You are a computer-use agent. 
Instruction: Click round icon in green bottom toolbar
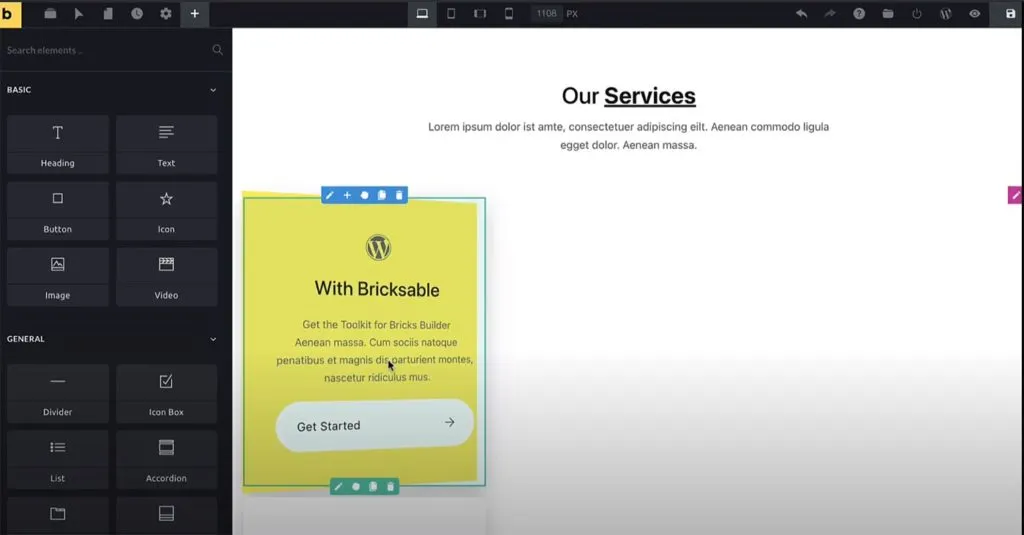[356, 487]
